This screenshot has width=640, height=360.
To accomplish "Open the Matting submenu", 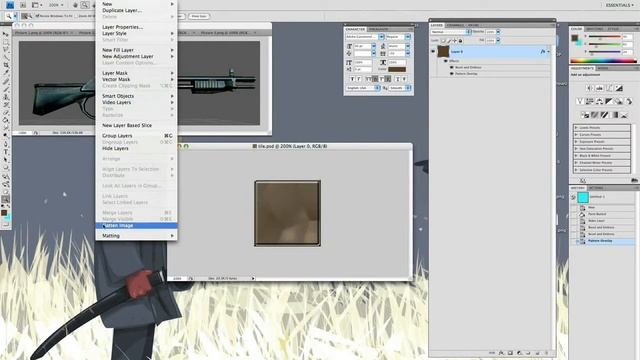I will pos(136,236).
